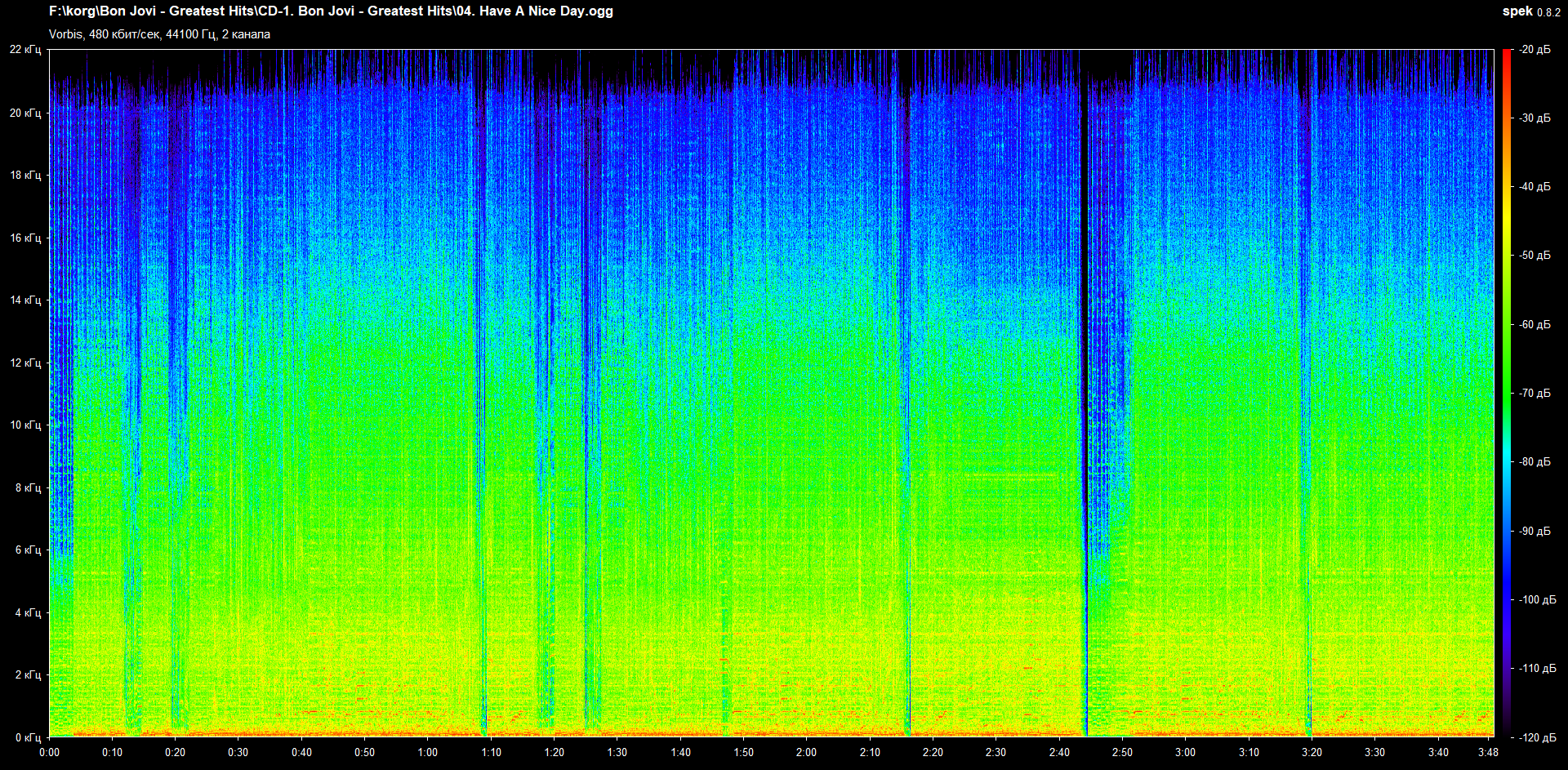Click the 0.8.2 version number
Viewport: 1568px width, 770px height.
click(x=1549, y=12)
